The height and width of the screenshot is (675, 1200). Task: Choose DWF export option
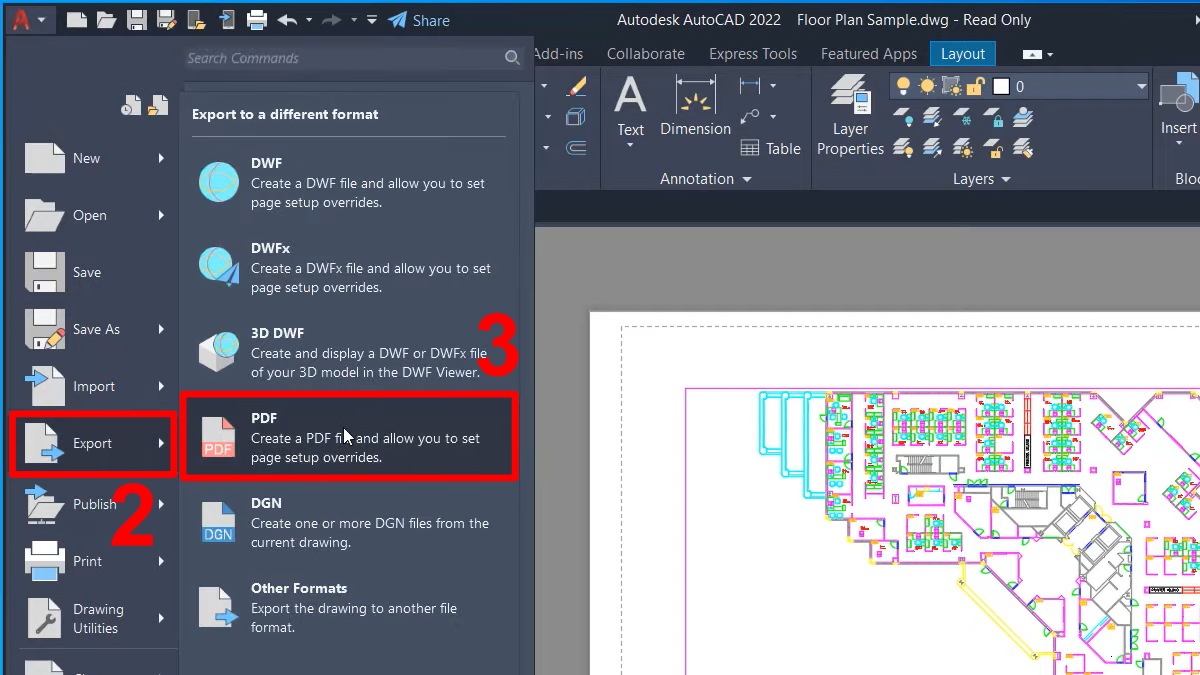tap(350, 182)
